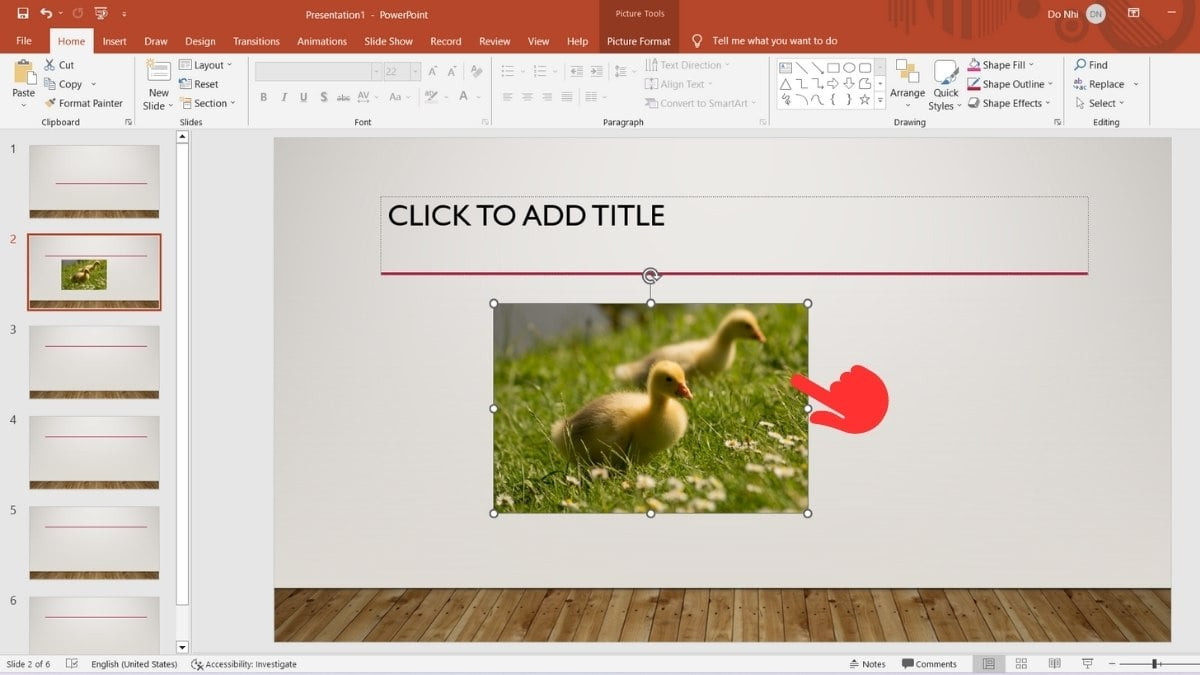Open the Find tool
The image size is (1200, 675).
1091,65
